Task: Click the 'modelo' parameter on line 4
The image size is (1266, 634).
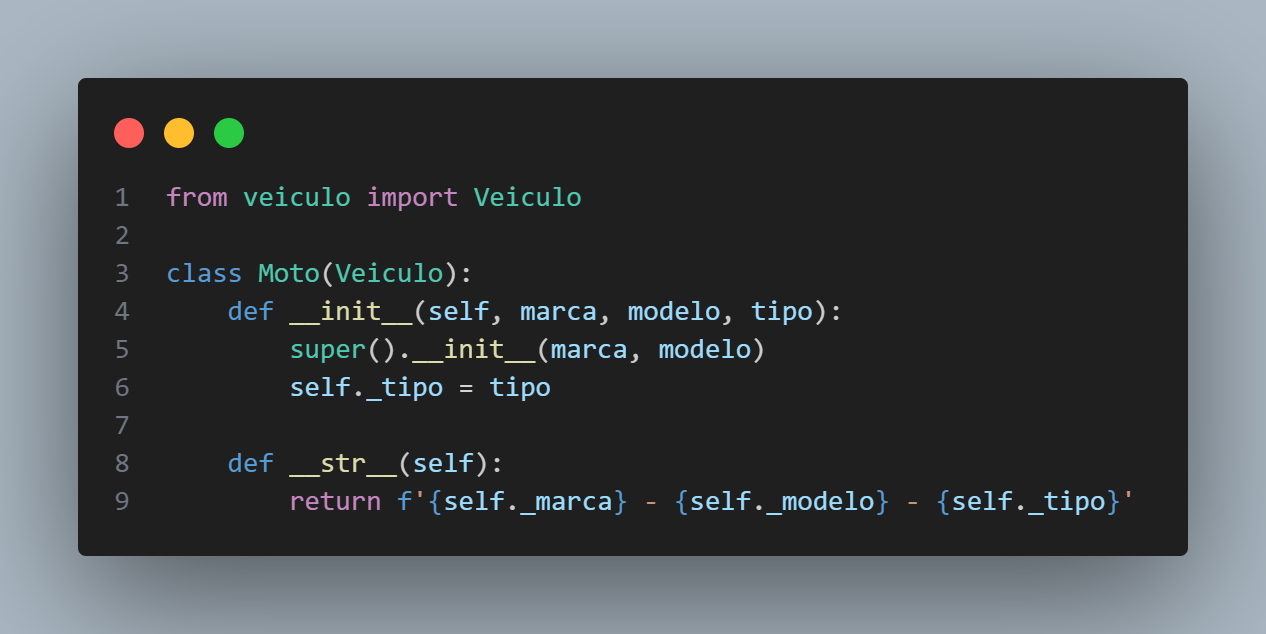Action: tap(674, 312)
